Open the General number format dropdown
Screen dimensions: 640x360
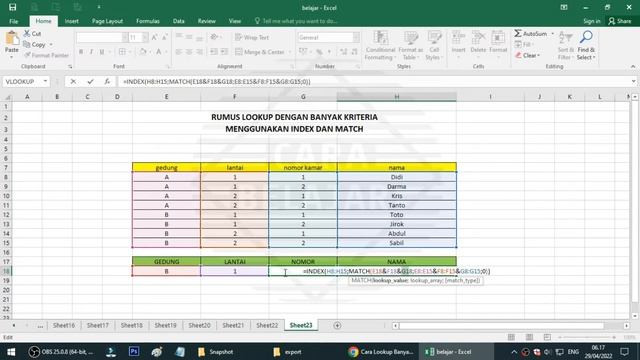[x=356, y=38]
